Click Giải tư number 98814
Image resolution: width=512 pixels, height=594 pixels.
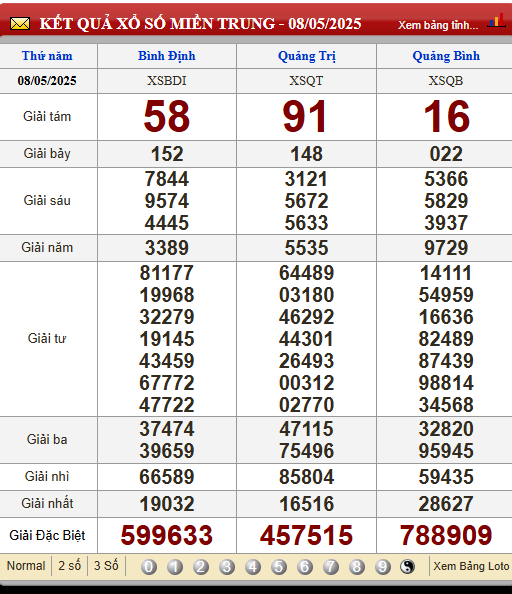446,383
